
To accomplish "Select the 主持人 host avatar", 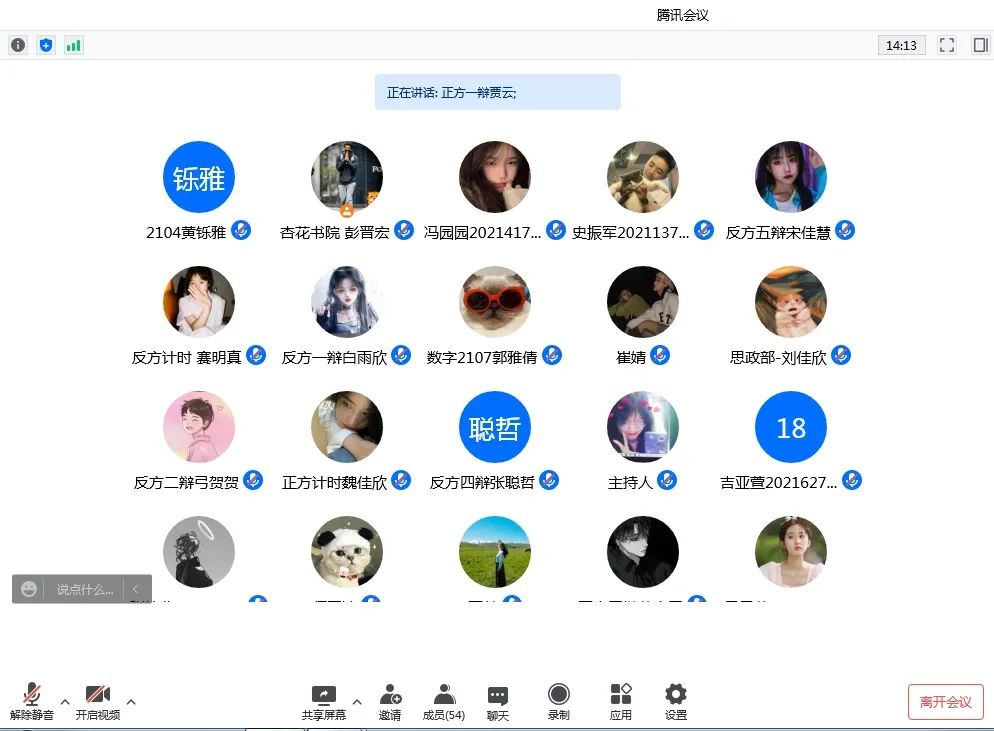I will (x=643, y=427).
